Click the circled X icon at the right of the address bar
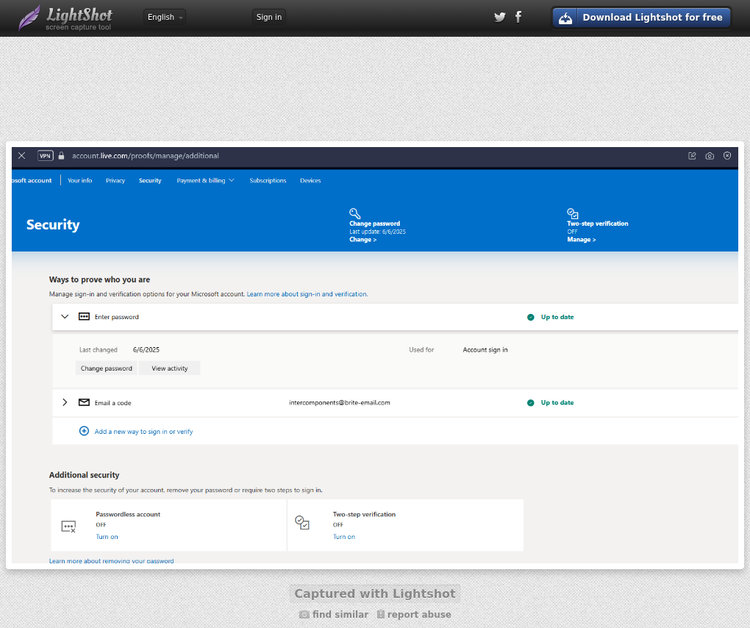 [x=727, y=155]
